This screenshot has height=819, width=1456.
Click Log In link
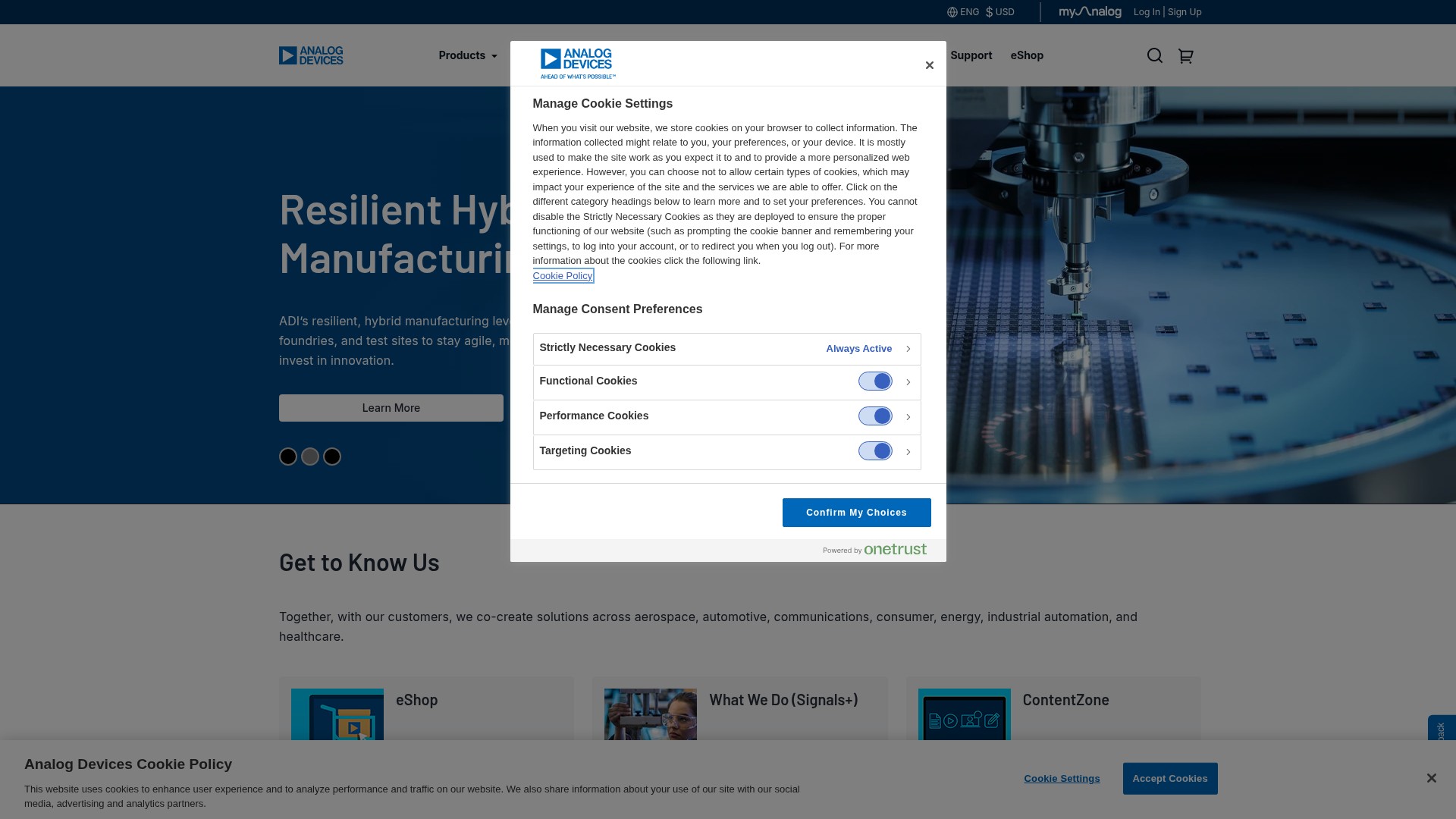(1147, 12)
